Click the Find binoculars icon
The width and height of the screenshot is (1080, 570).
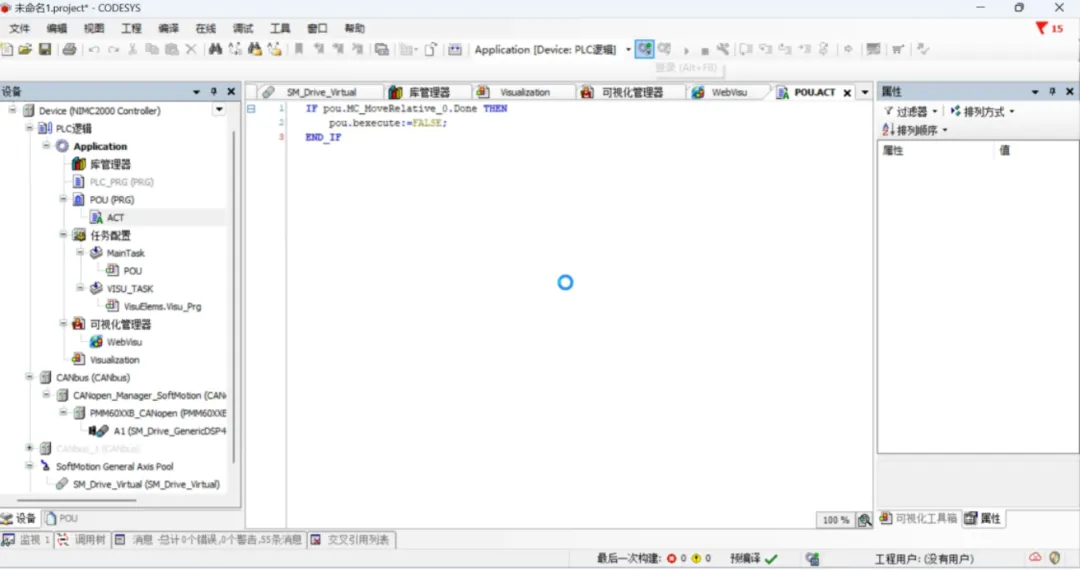216,49
